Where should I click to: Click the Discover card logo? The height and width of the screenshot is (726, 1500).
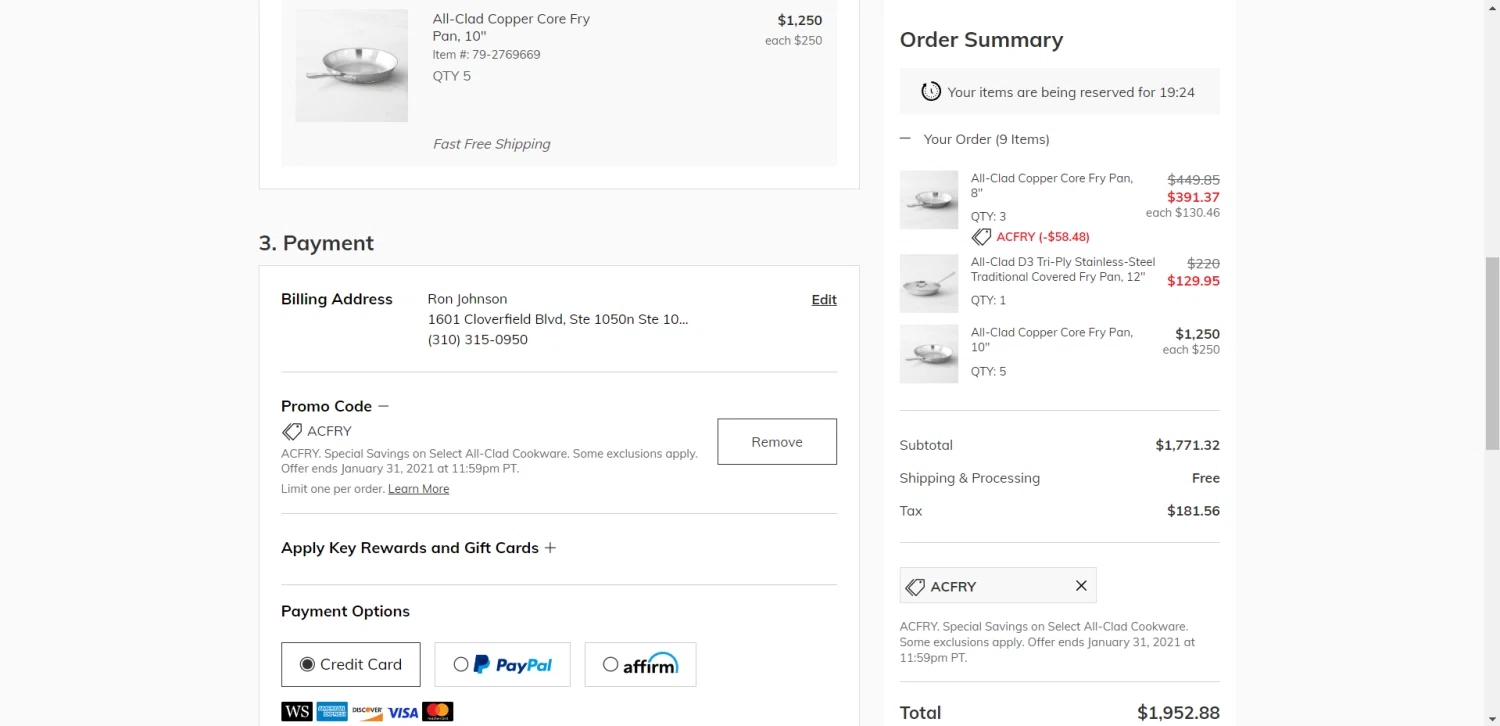[x=367, y=712]
